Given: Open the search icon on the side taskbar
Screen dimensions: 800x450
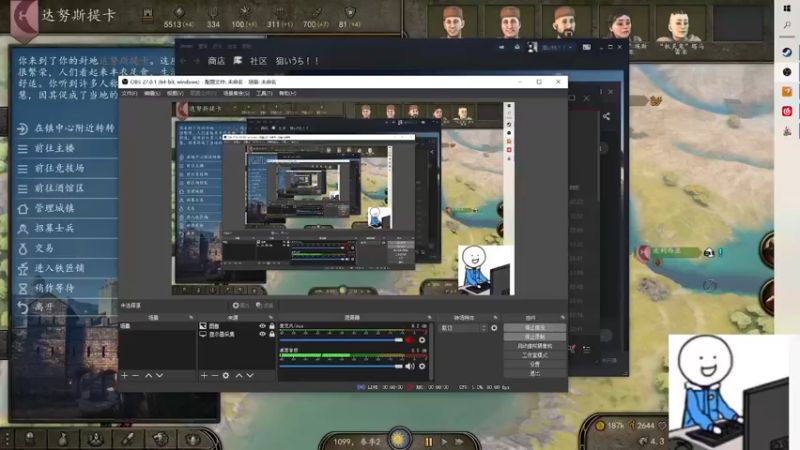Looking at the screenshot, I should pos(787,25).
